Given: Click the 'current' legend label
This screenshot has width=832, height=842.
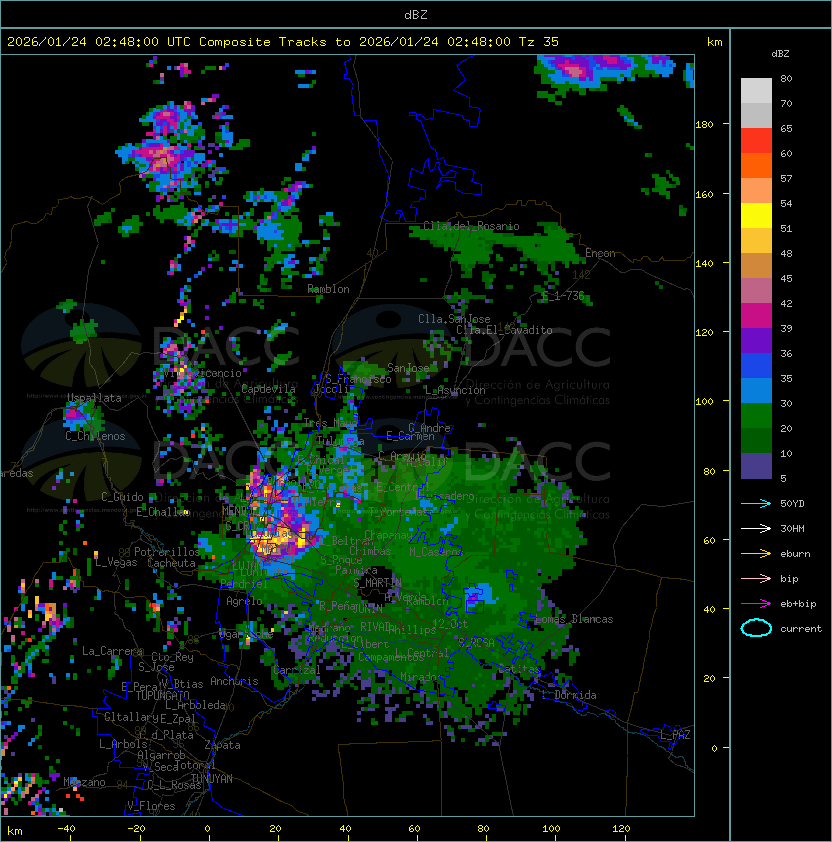Looking at the screenshot, I should click(x=801, y=629).
